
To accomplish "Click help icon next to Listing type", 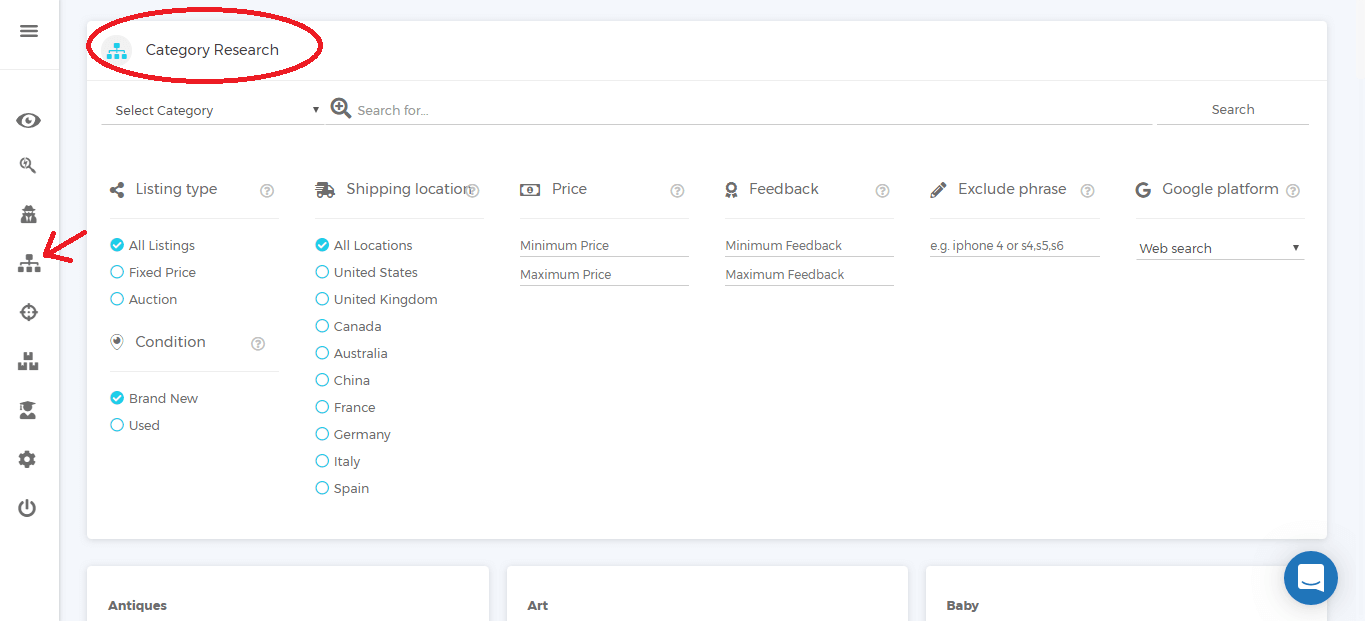I will coord(267,191).
